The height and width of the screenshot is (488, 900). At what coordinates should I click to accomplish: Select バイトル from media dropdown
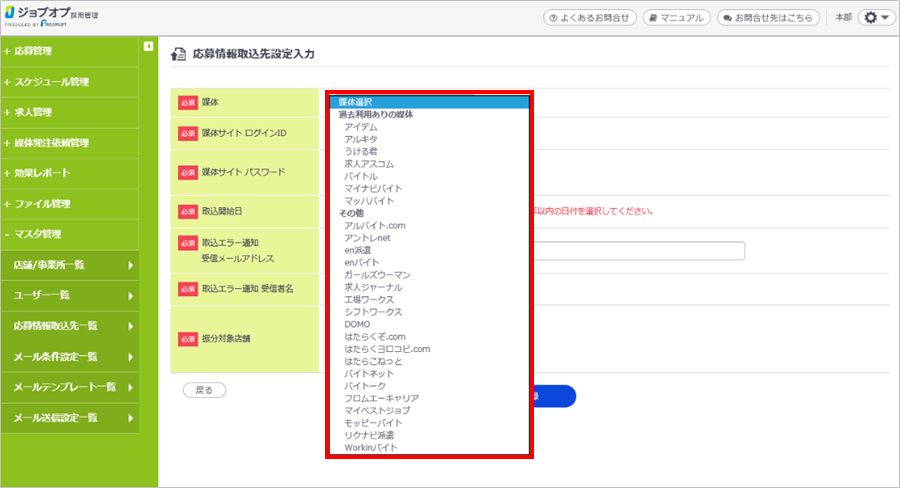(x=360, y=176)
